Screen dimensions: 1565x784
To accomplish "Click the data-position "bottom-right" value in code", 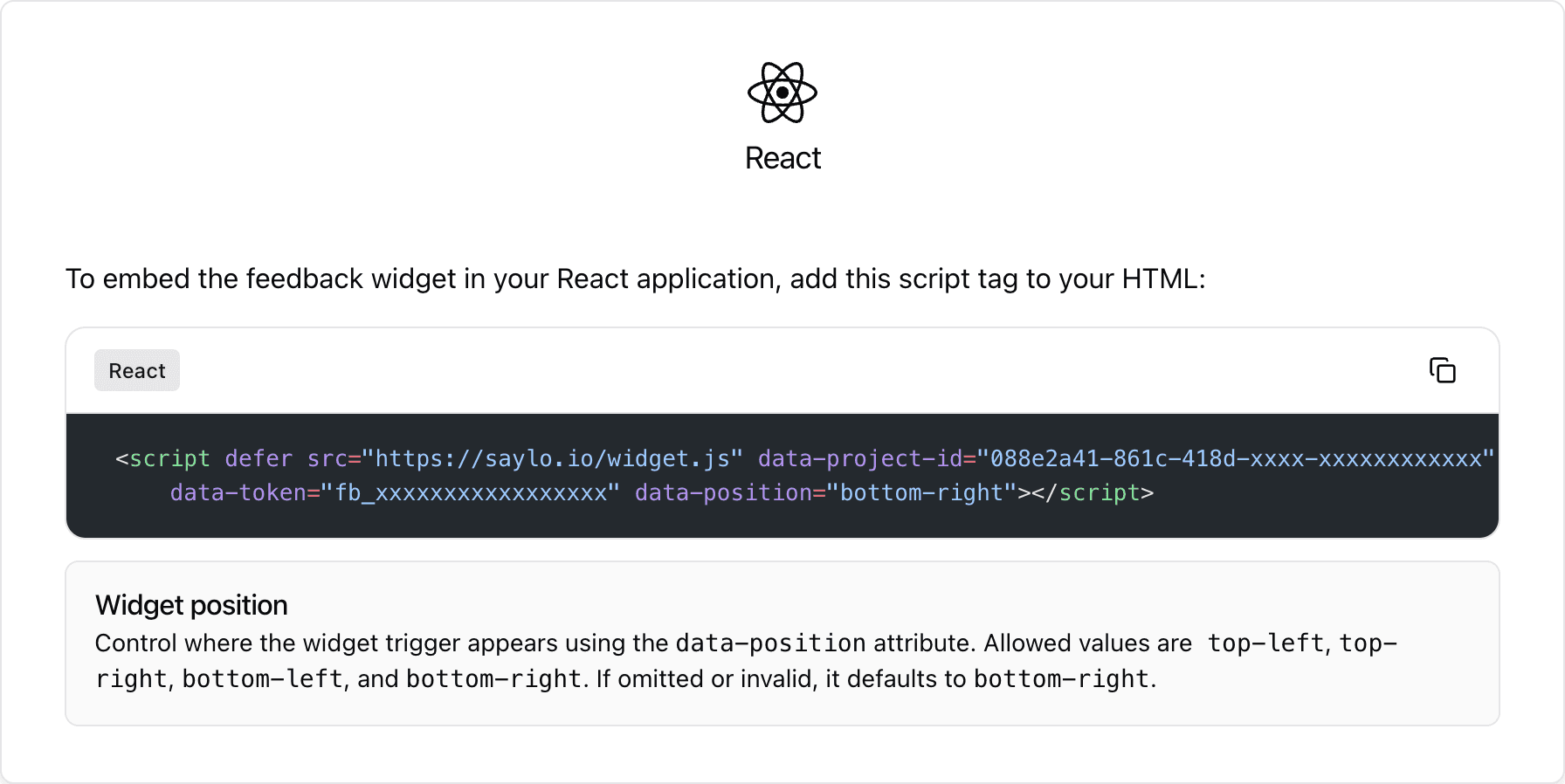I will point(921,492).
